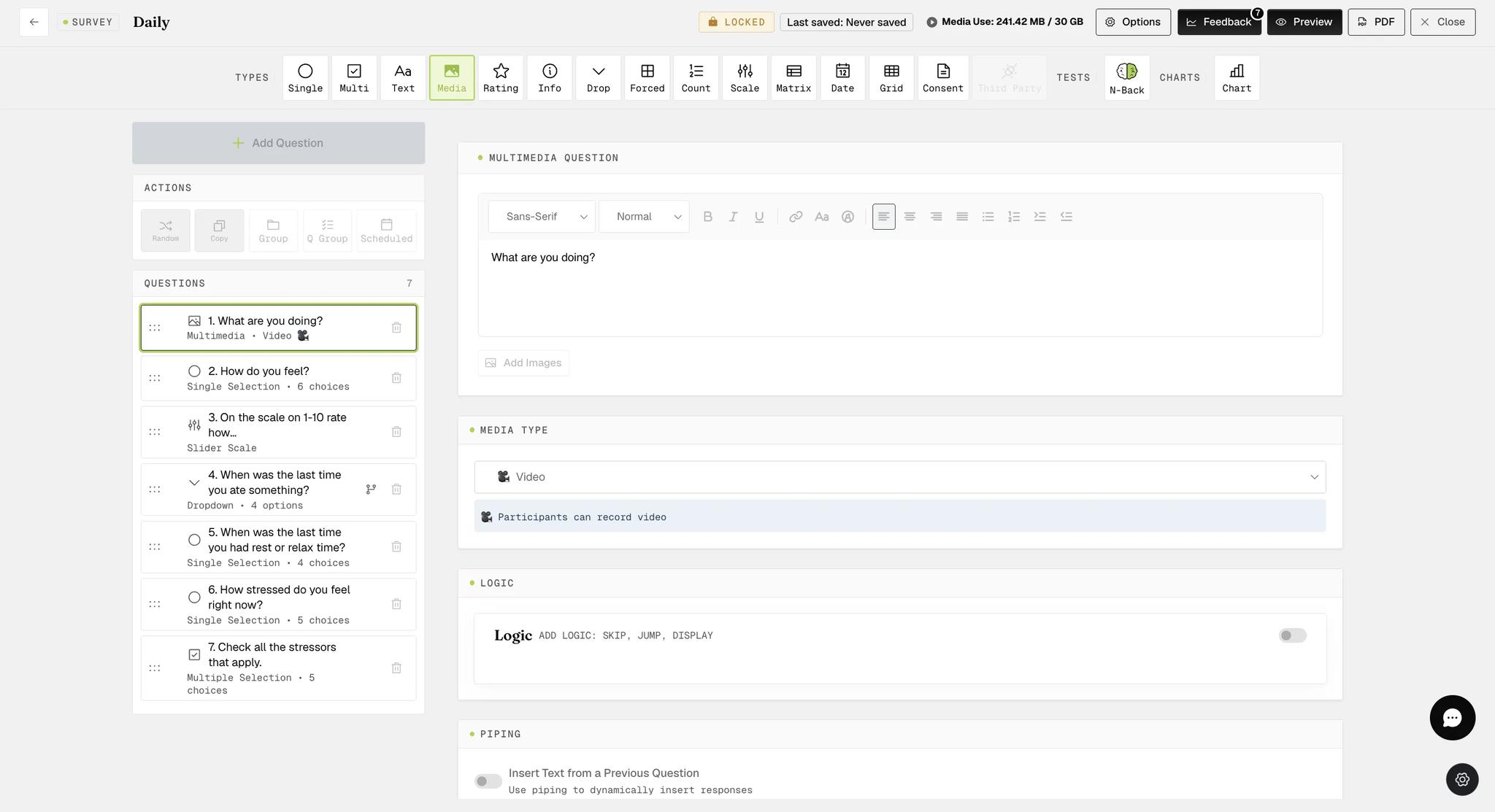The image size is (1495, 812).
Task: Toggle bold text formatting
Action: point(707,217)
